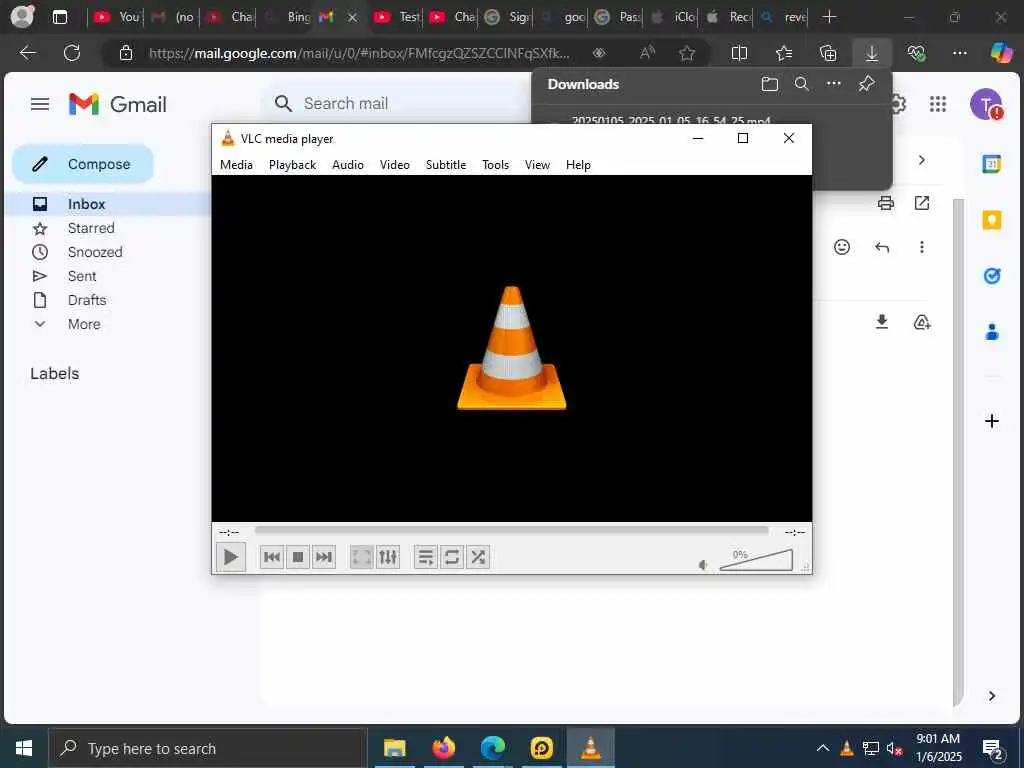Toggle Gmail main menu hamburger

[40, 104]
